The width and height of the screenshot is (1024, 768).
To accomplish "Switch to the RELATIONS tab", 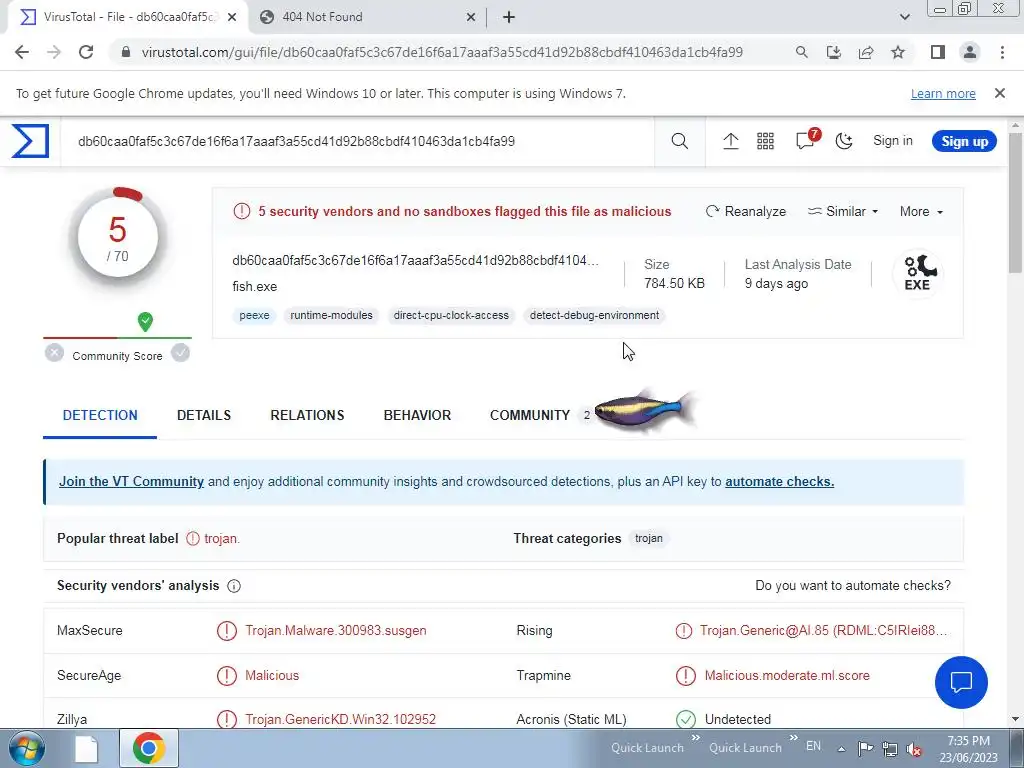I will tap(307, 415).
